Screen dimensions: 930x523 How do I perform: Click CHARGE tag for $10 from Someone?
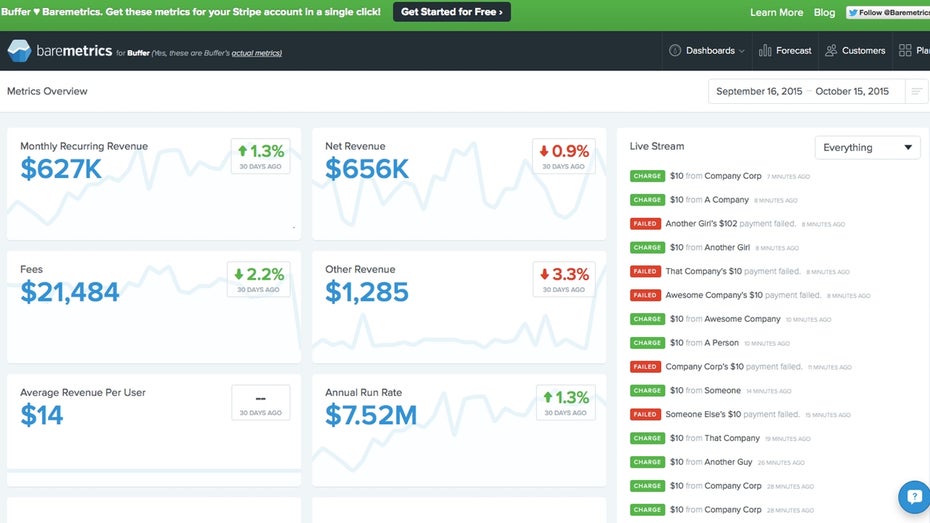point(647,390)
